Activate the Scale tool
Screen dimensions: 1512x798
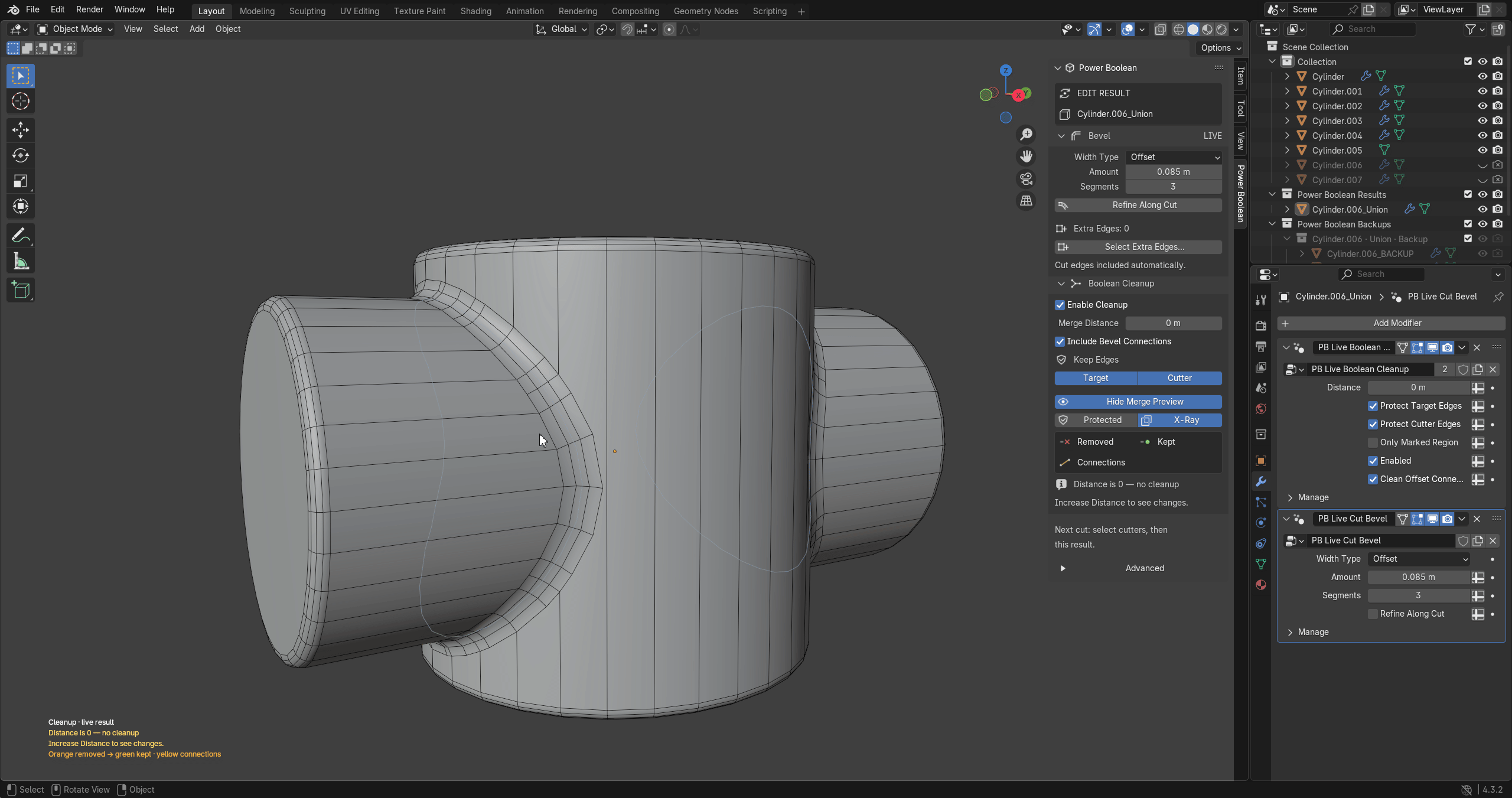(x=21, y=181)
